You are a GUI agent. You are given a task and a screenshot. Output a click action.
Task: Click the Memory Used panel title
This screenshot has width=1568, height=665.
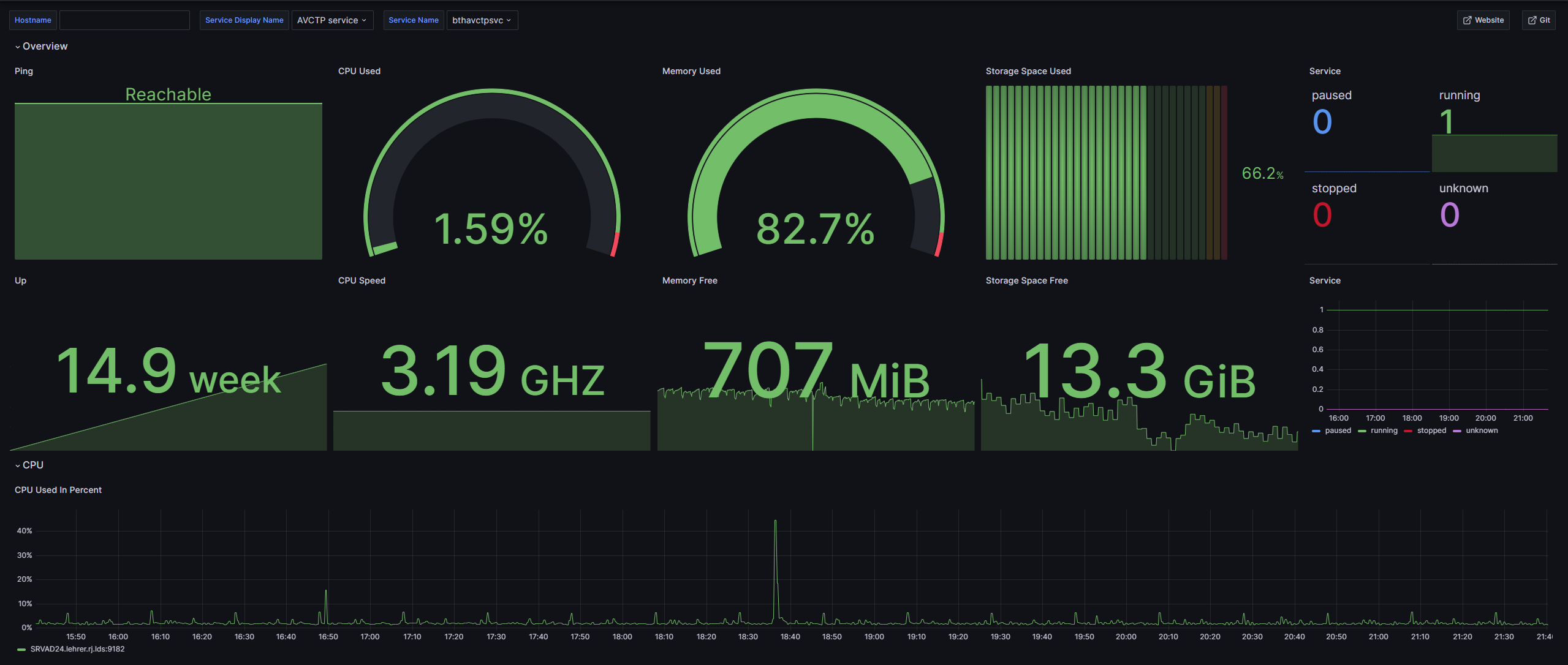point(691,71)
